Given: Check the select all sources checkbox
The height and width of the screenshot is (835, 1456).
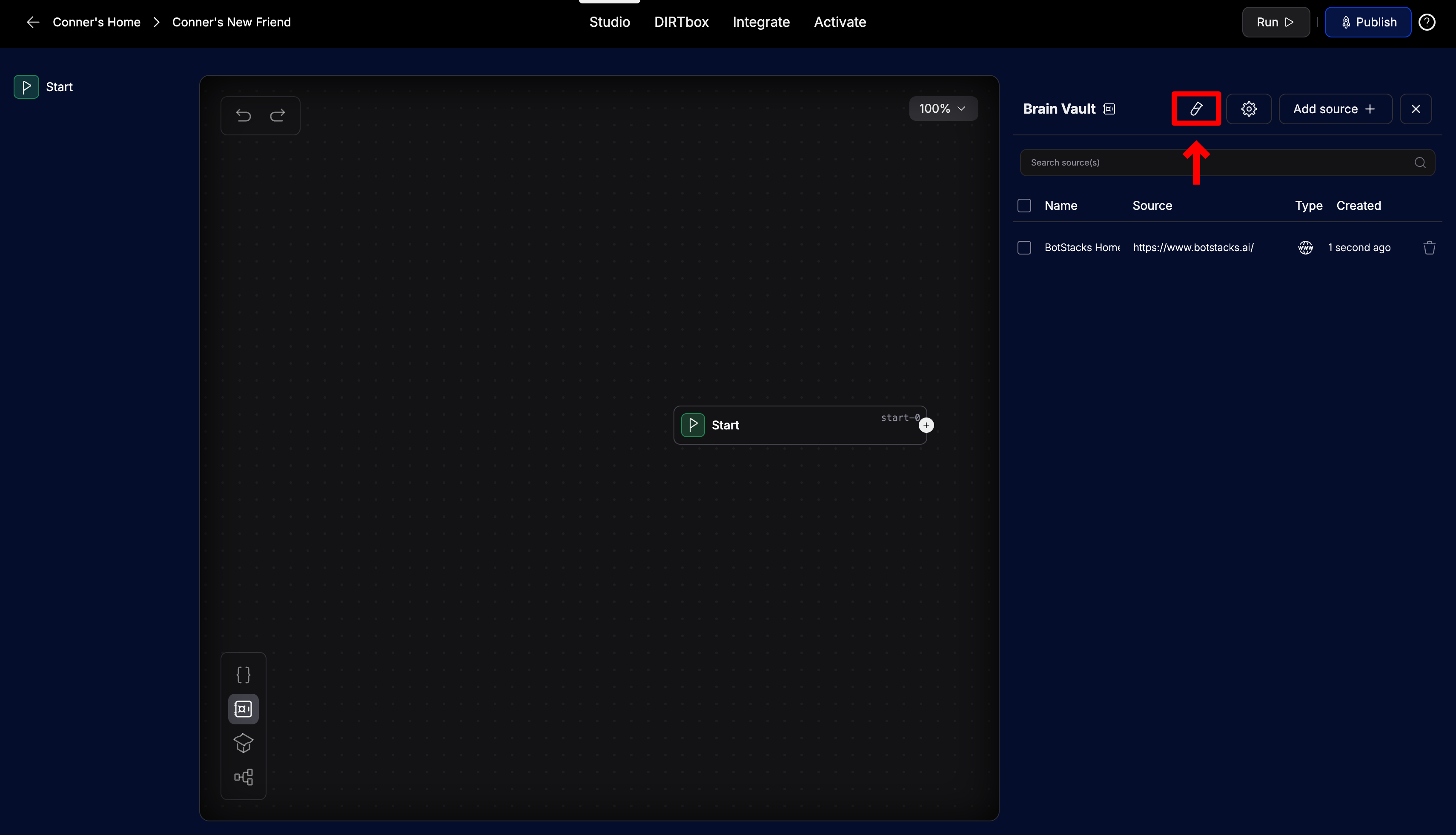Looking at the screenshot, I should tap(1024, 205).
